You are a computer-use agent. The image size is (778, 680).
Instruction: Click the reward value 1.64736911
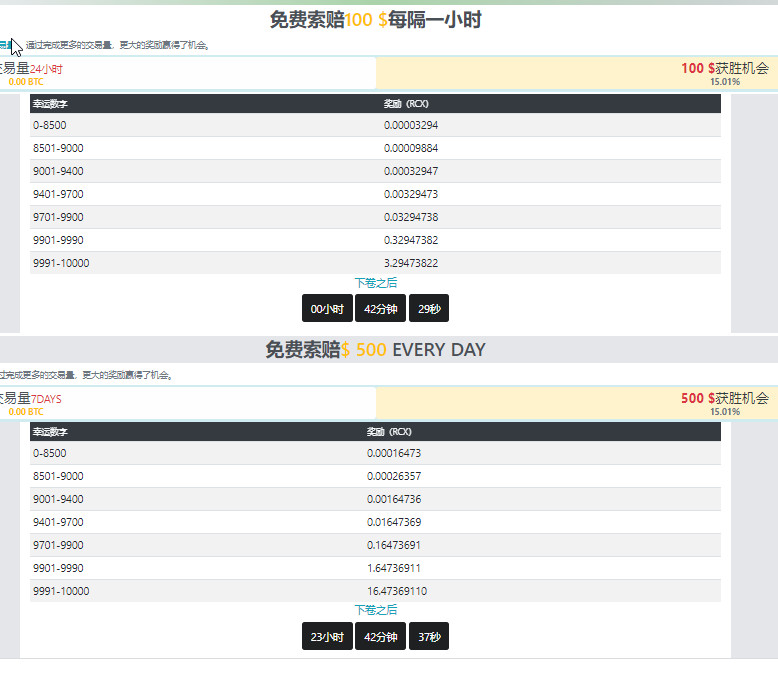coord(394,569)
